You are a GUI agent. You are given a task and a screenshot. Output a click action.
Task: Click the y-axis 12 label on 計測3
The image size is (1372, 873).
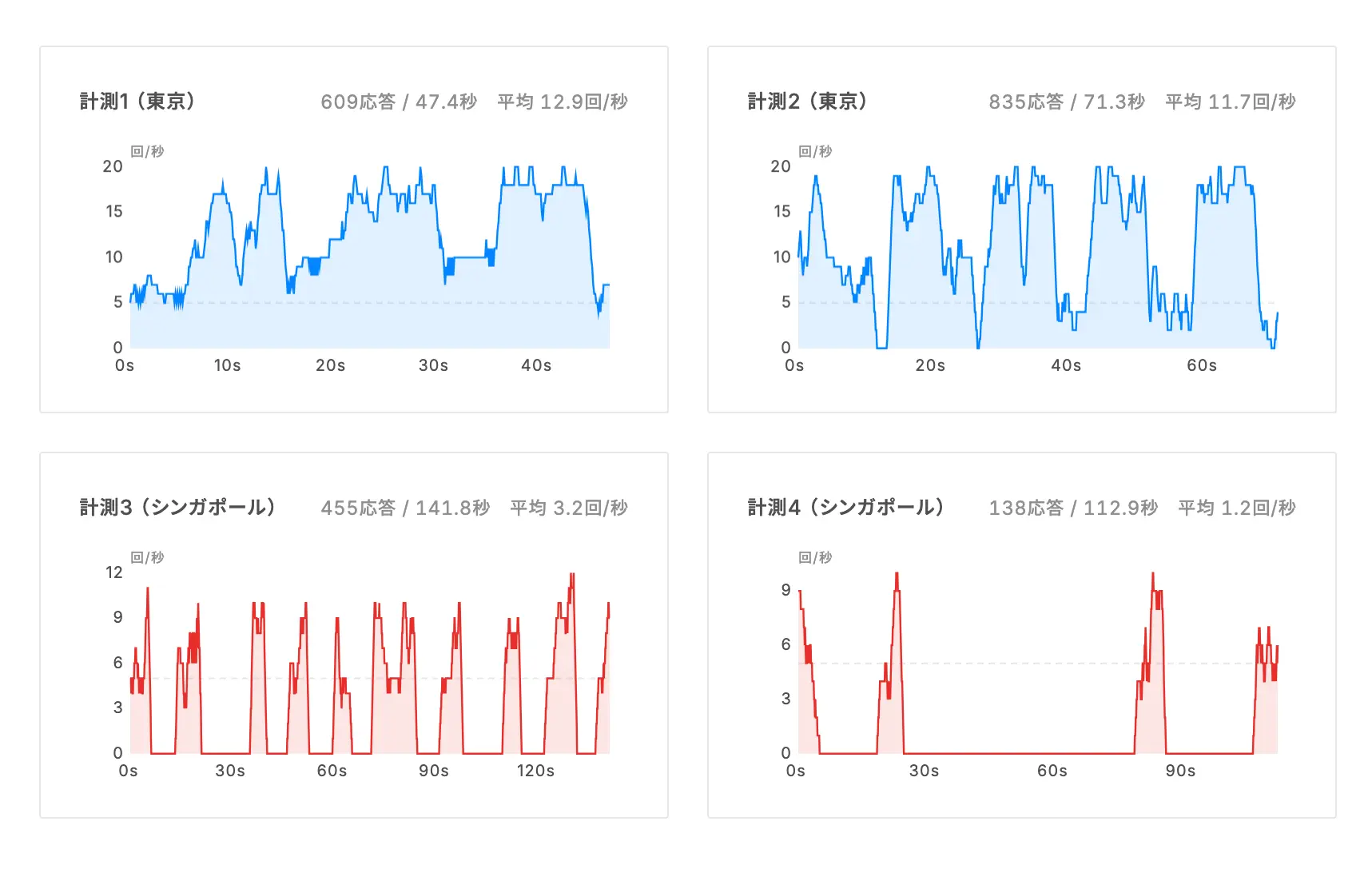(114, 572)
